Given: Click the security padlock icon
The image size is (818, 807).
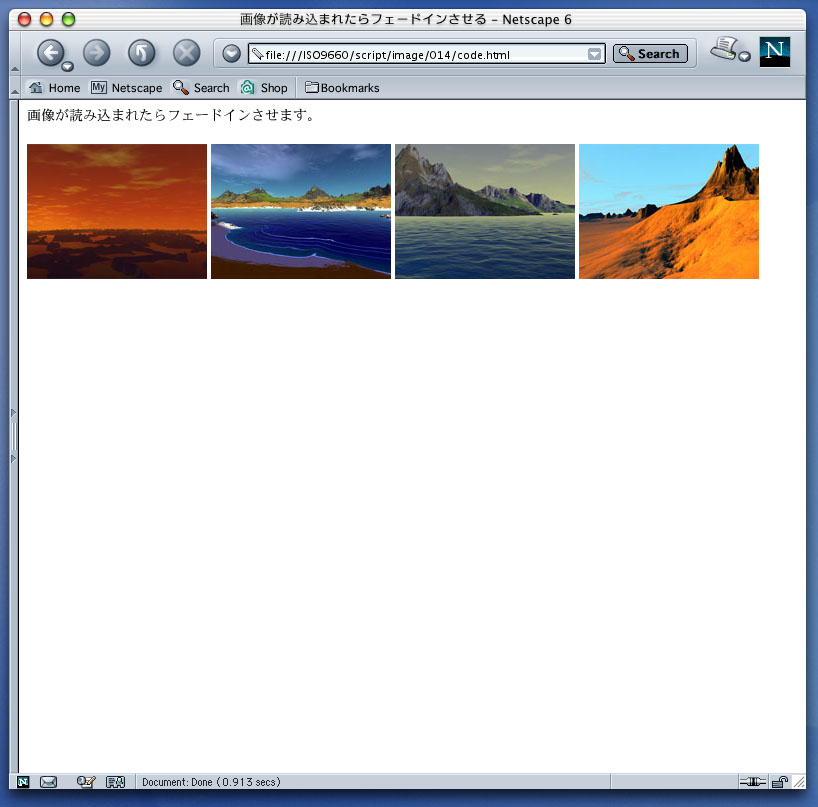Looking at the screenshot, I should [x=779, y=781].
